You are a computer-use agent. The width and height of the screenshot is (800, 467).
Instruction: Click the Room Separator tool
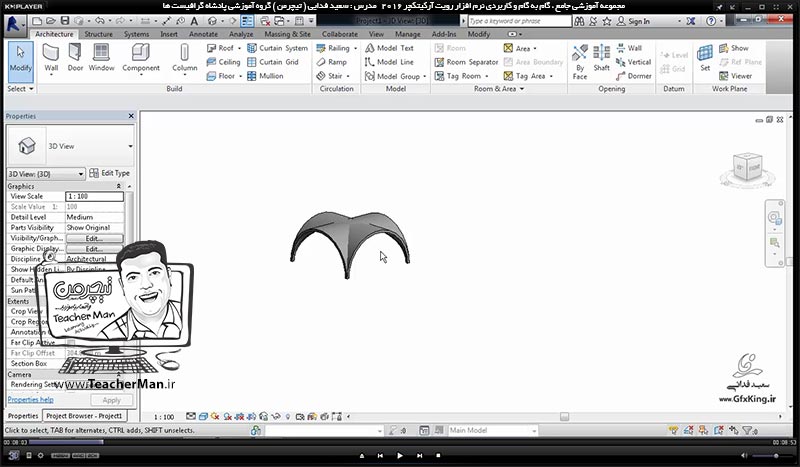(x=466, y=62)
